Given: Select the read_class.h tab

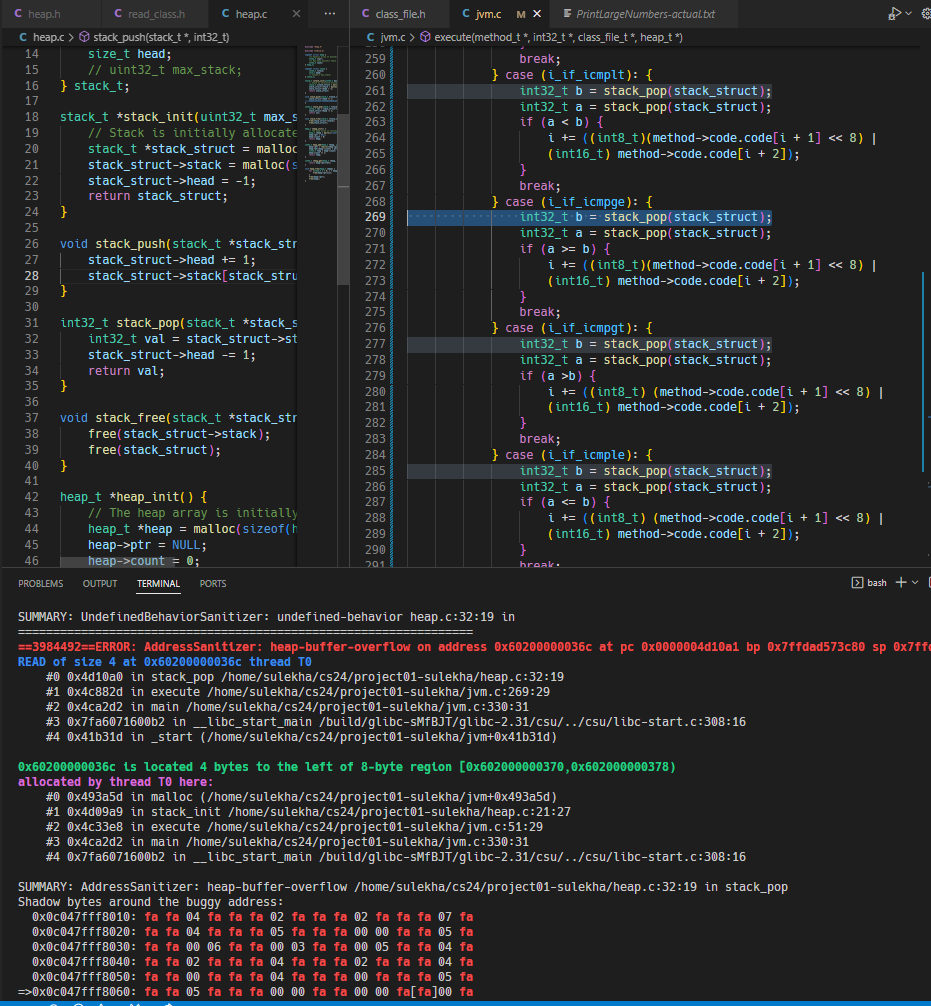Looking at the screenshot, I should coord(153,14).
